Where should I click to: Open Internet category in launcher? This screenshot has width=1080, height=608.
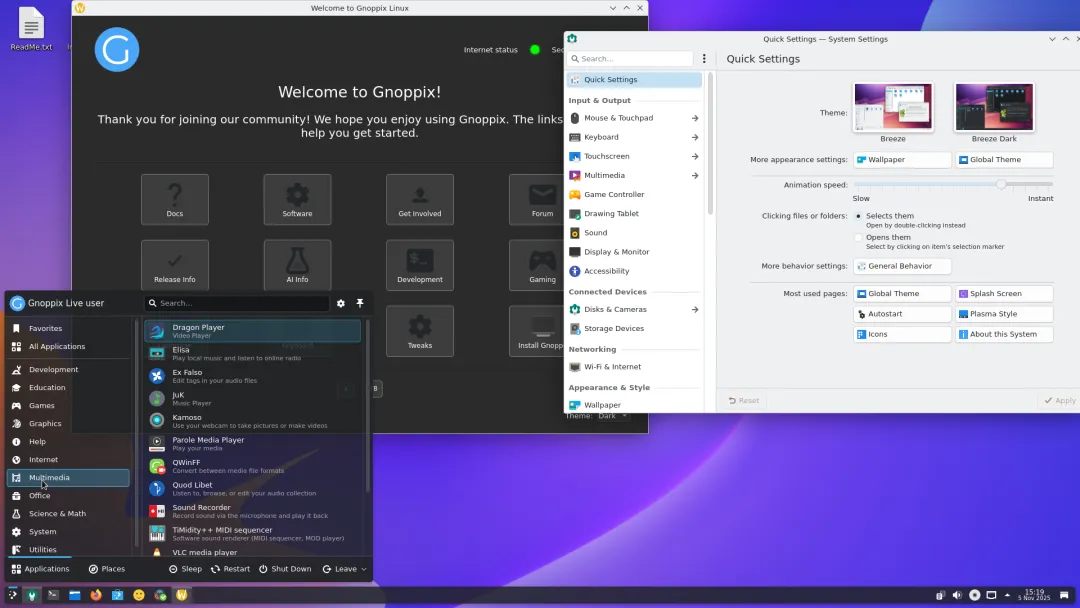pyautogui.click(x=68, y=459)
